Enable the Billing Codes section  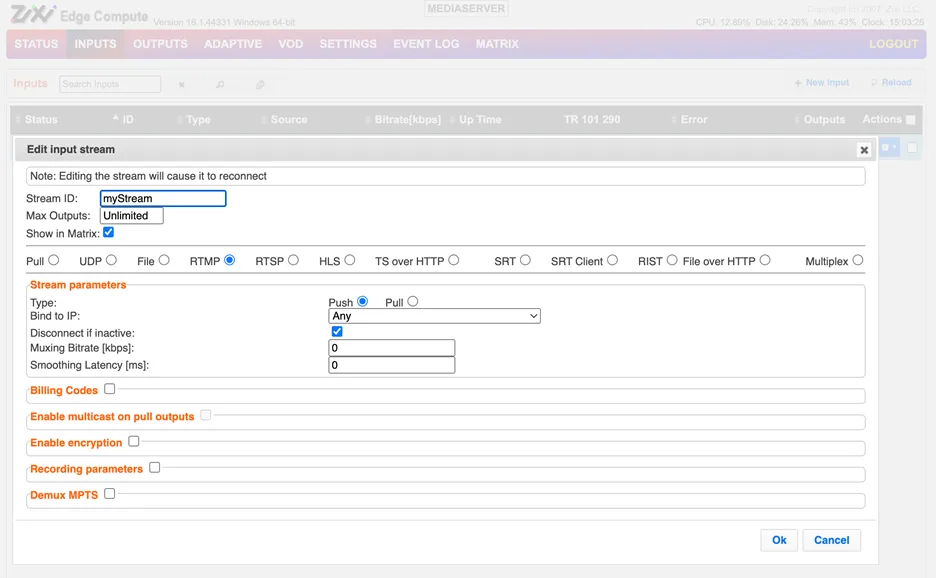tap(109, 389)
